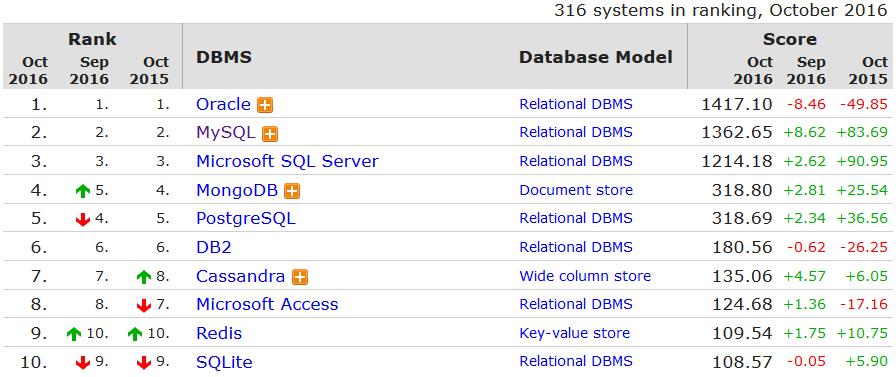Open the Microsoft Access link
896x377 pixels.
point(267,305)
